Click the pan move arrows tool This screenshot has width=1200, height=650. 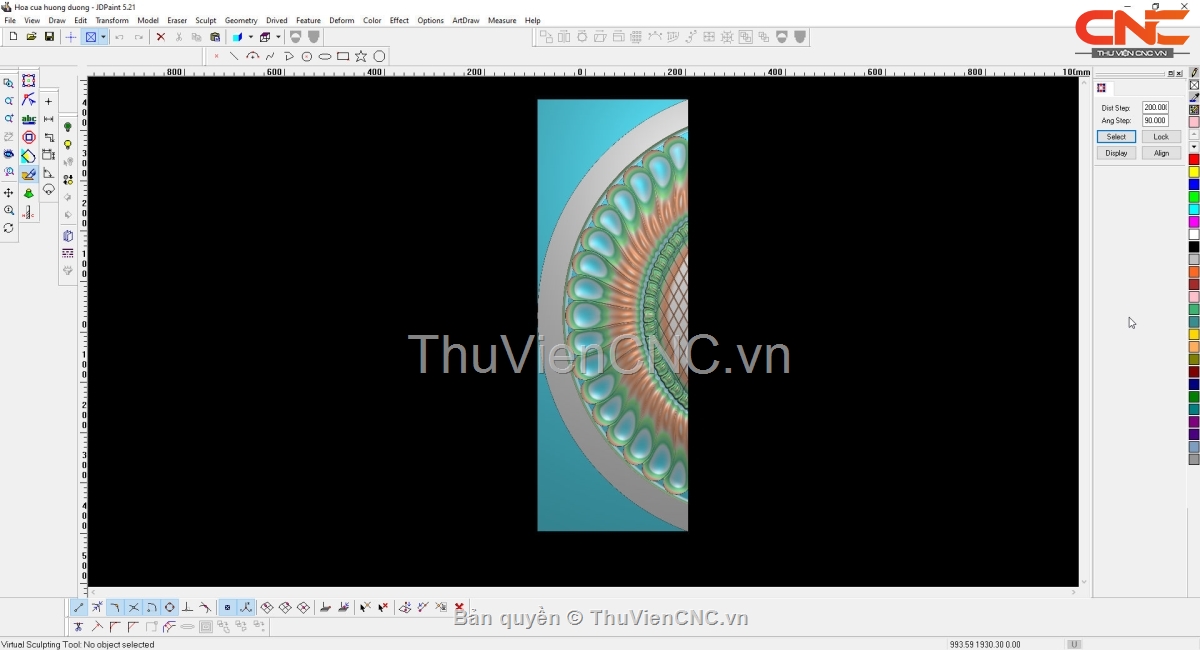(x=9, y=193)
